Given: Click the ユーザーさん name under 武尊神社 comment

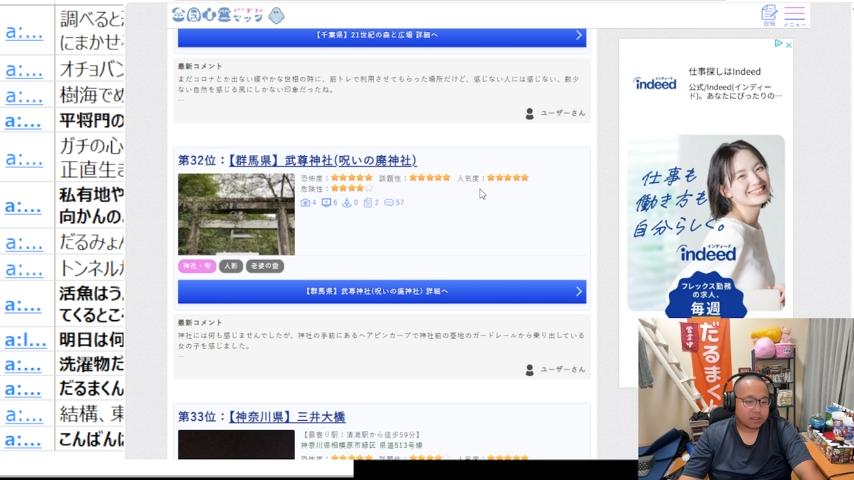Looking at the screenshot, I should (563, 369).
